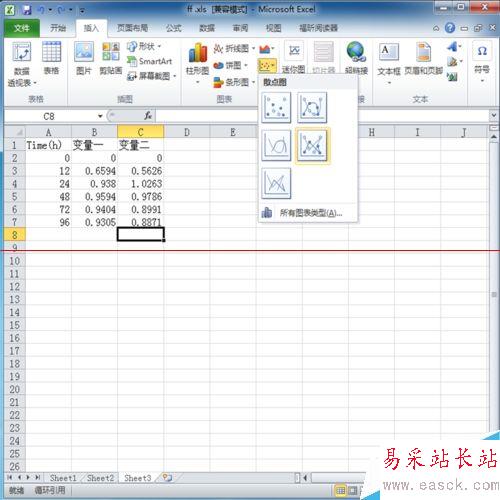500x500 pixels.
Task: Open the 屏幕截图 (Screenshot) dropdown
Action: point(152,76)
